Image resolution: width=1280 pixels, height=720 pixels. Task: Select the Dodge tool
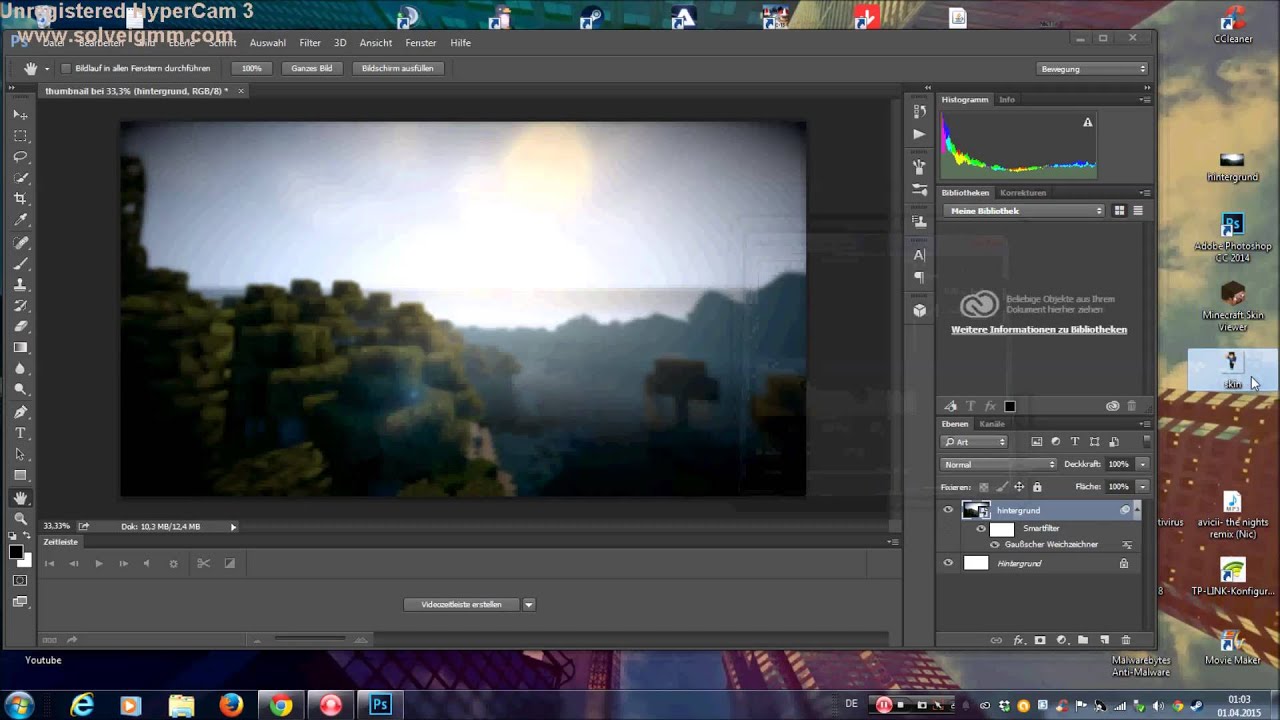pos(20,389)
